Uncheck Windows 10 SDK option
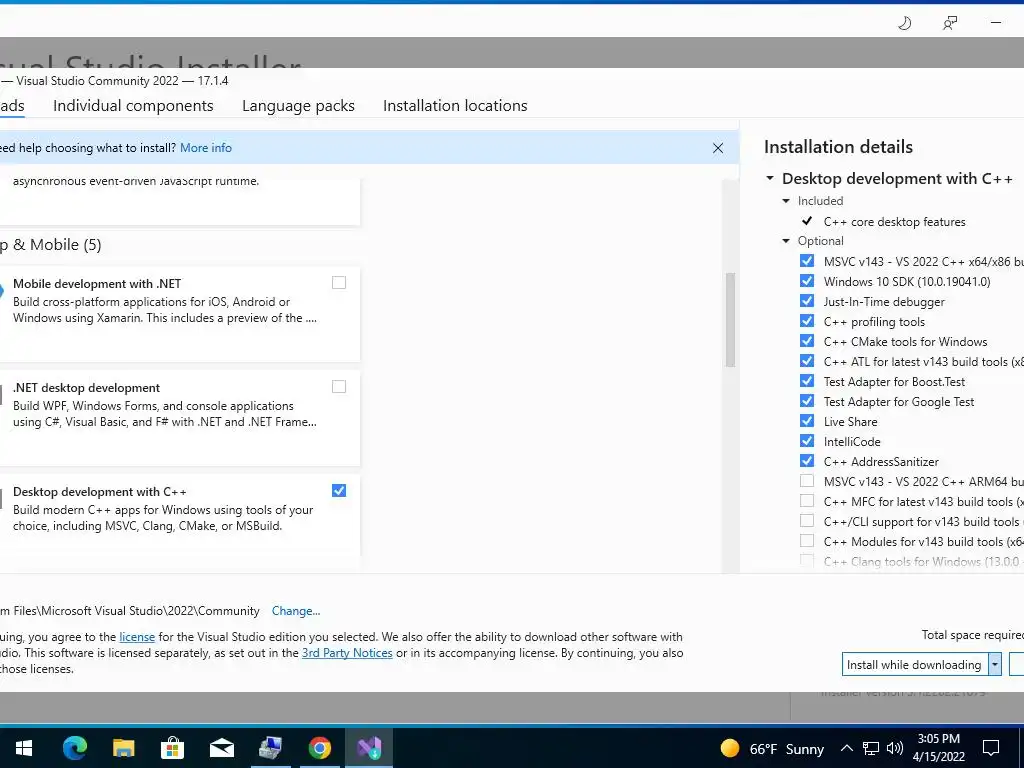This screenshot has height=768, width=1024. pos(807,281)
